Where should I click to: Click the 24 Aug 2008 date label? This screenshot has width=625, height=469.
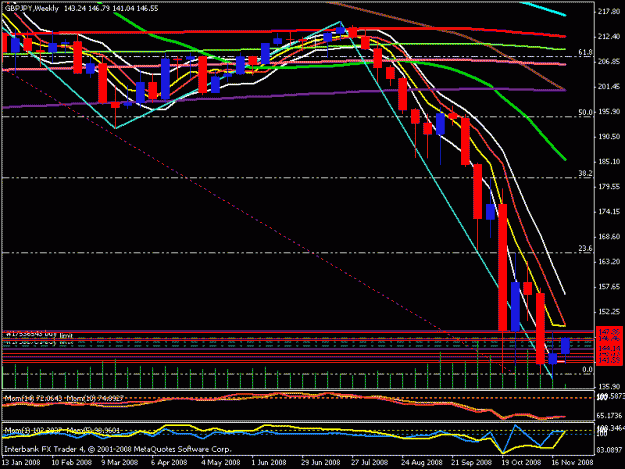(x=422, y=462)
